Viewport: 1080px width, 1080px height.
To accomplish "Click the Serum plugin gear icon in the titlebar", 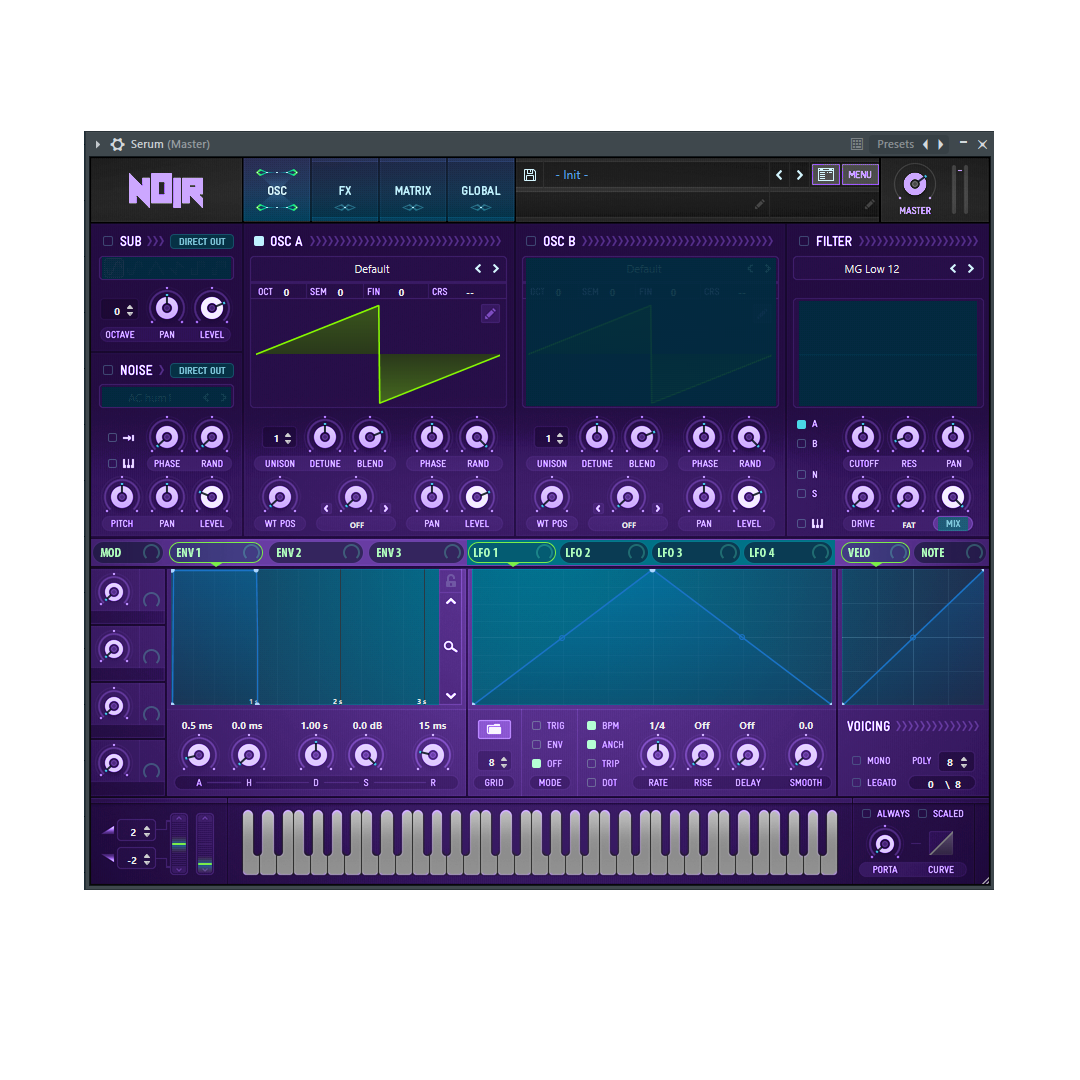I will click(117, 144).
